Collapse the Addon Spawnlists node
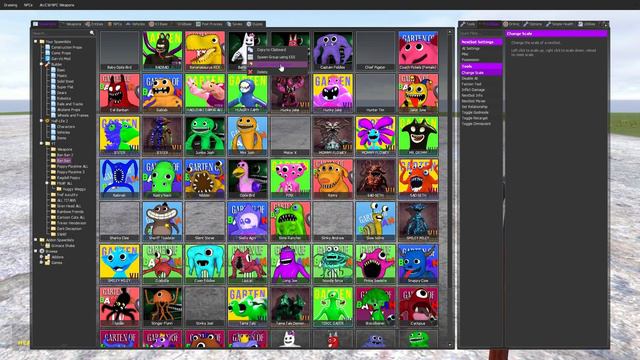 pos(36,240)
